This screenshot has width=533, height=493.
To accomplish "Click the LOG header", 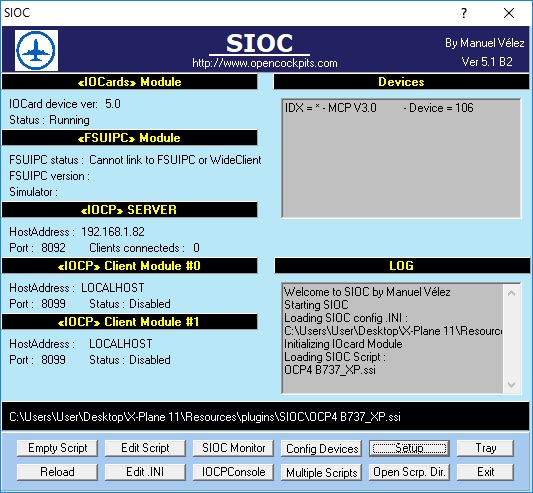I will (402, 266).
